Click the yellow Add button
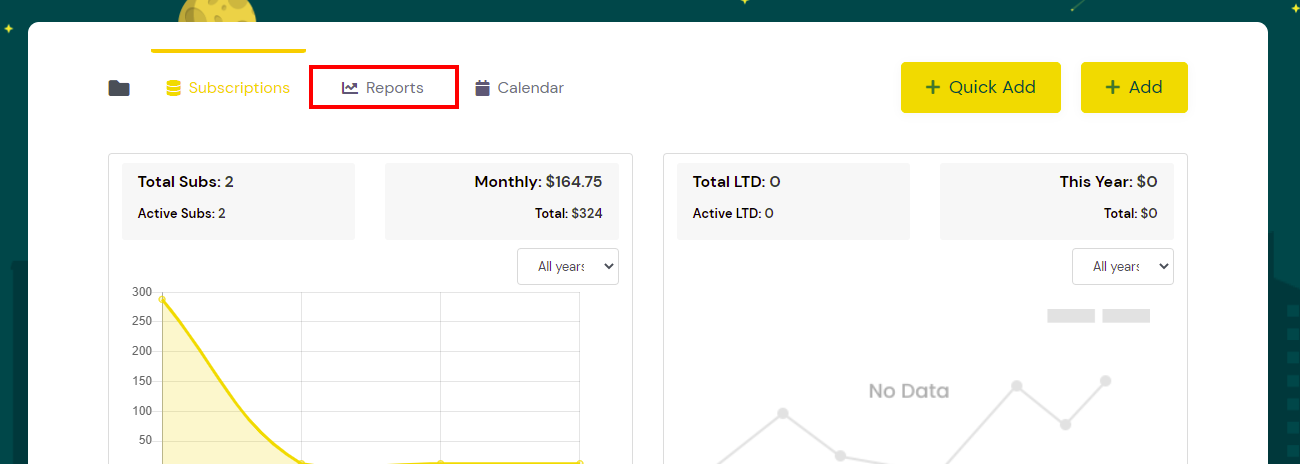 pos(1134,87)
